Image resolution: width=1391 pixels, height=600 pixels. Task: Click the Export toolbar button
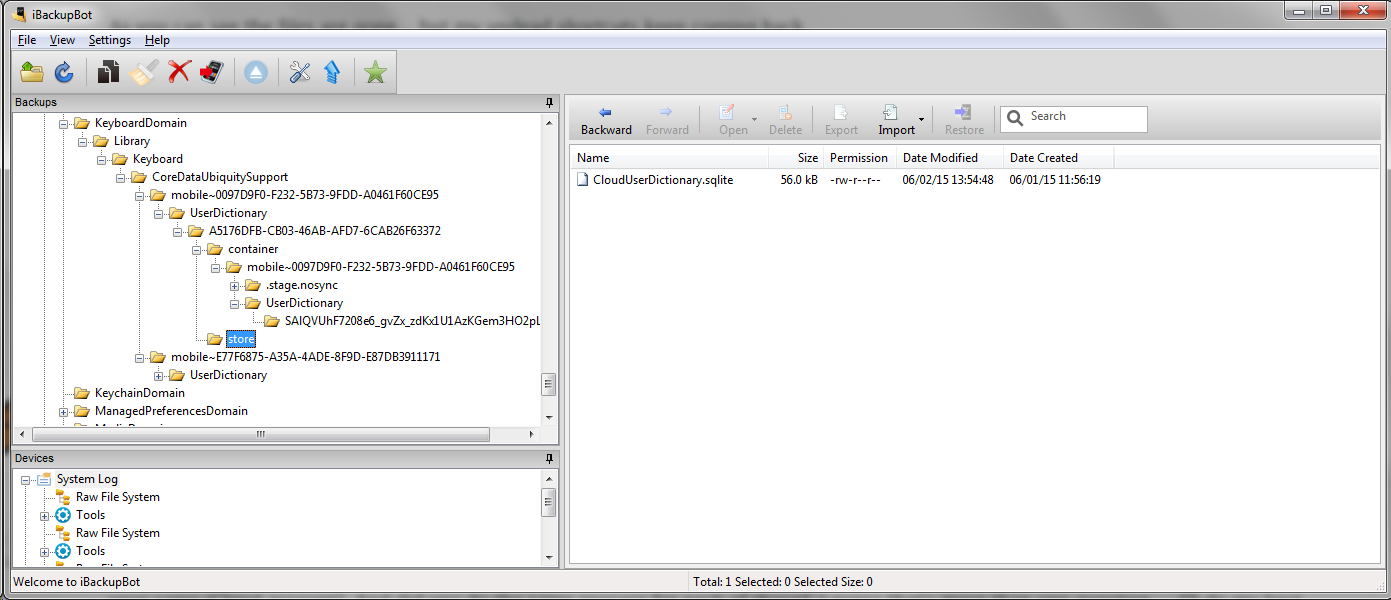point(841,121)
